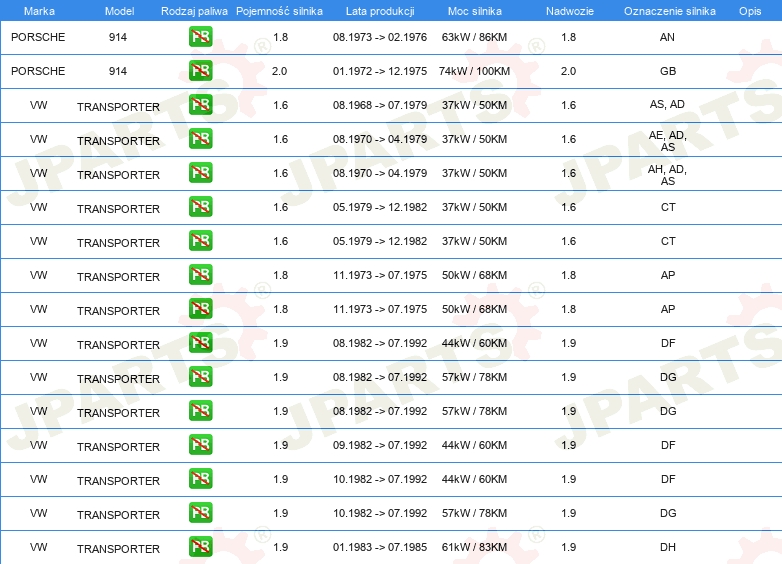782x564 pixels.
Task: Click model 914 in the 63kW row
Action: point(118,37)
